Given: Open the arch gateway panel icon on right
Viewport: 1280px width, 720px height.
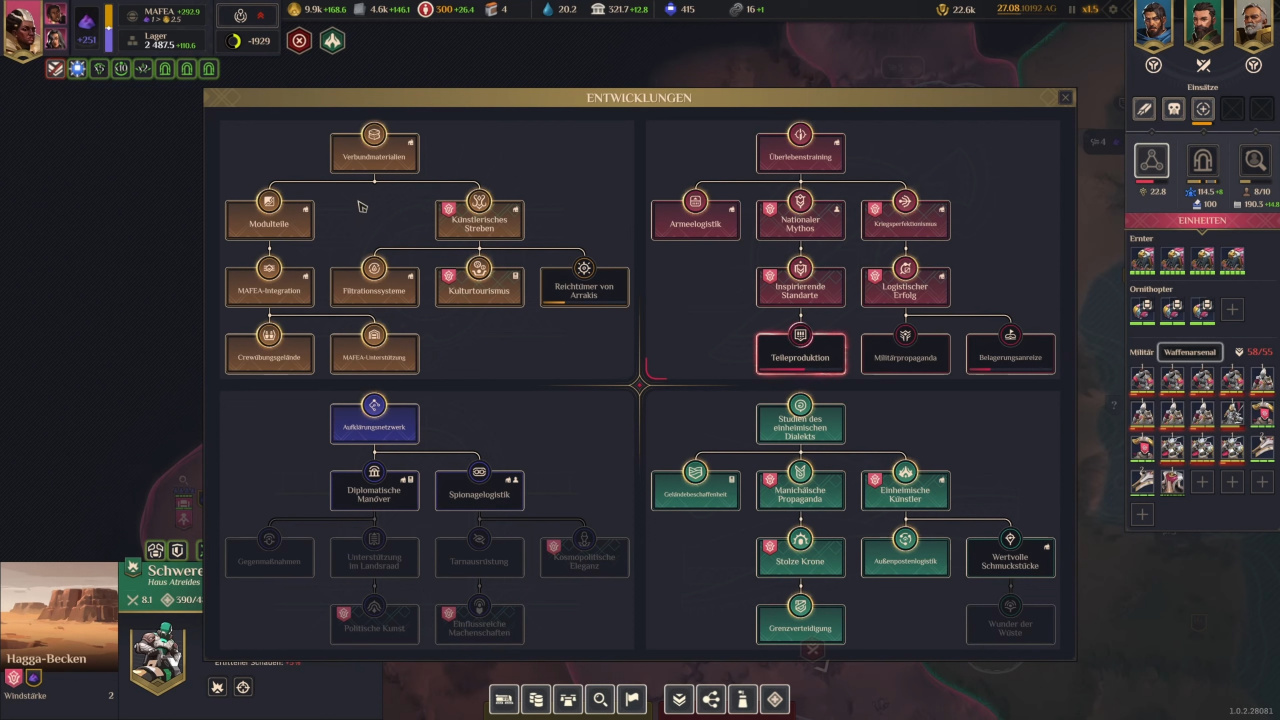Looking at the screenshot, I should [x=1203, y=161].
